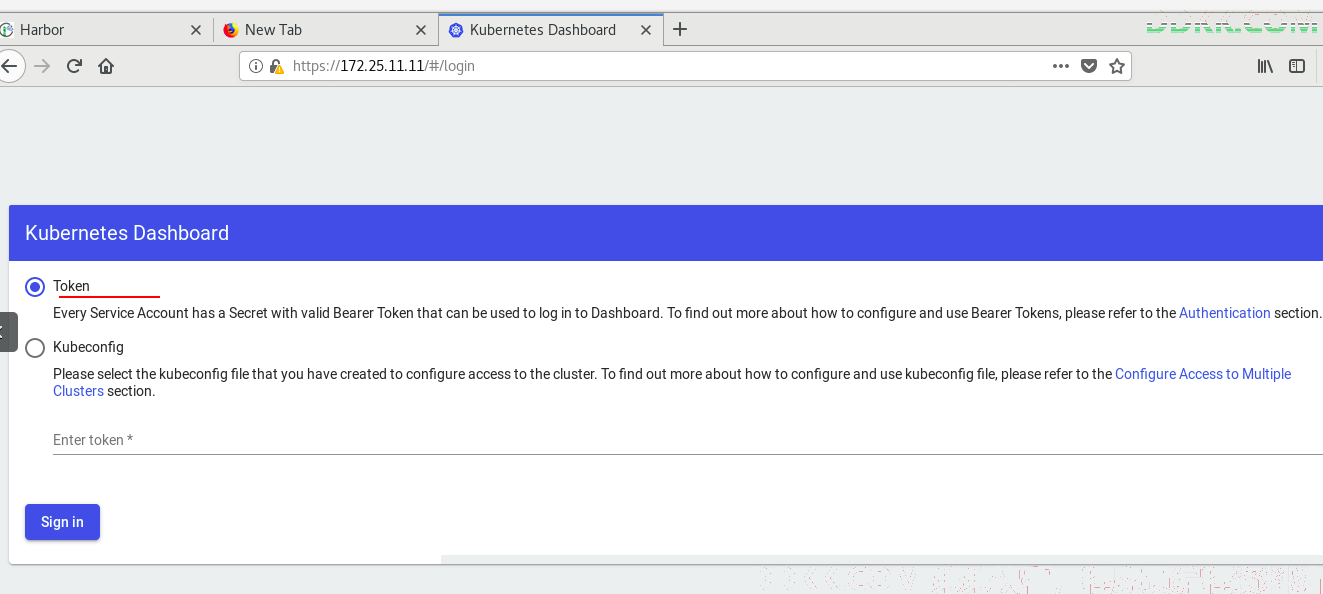Click the Kubernetes favicon on the active tab
Image resolution: width=1323 pixels, height=594 pixels.
tap(456, 30)
